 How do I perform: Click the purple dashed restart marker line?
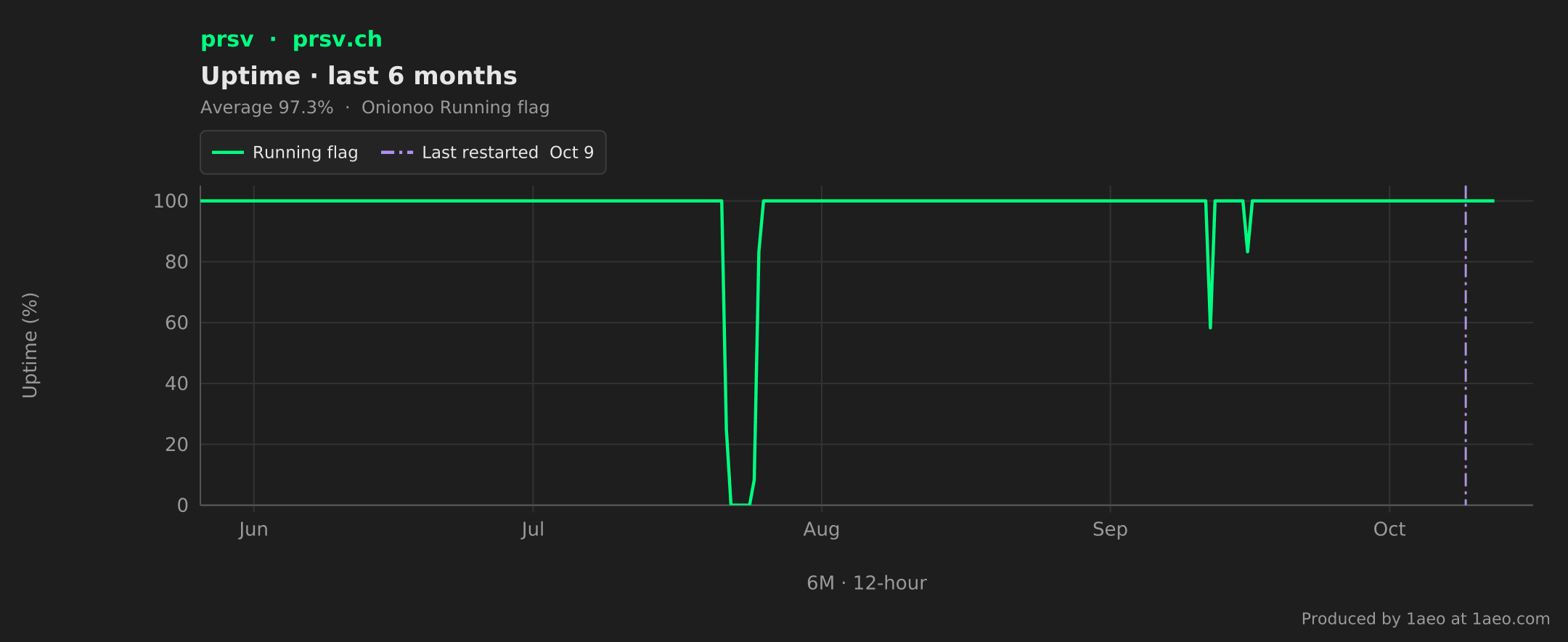pyautogui.click(x=1466, y=345)
